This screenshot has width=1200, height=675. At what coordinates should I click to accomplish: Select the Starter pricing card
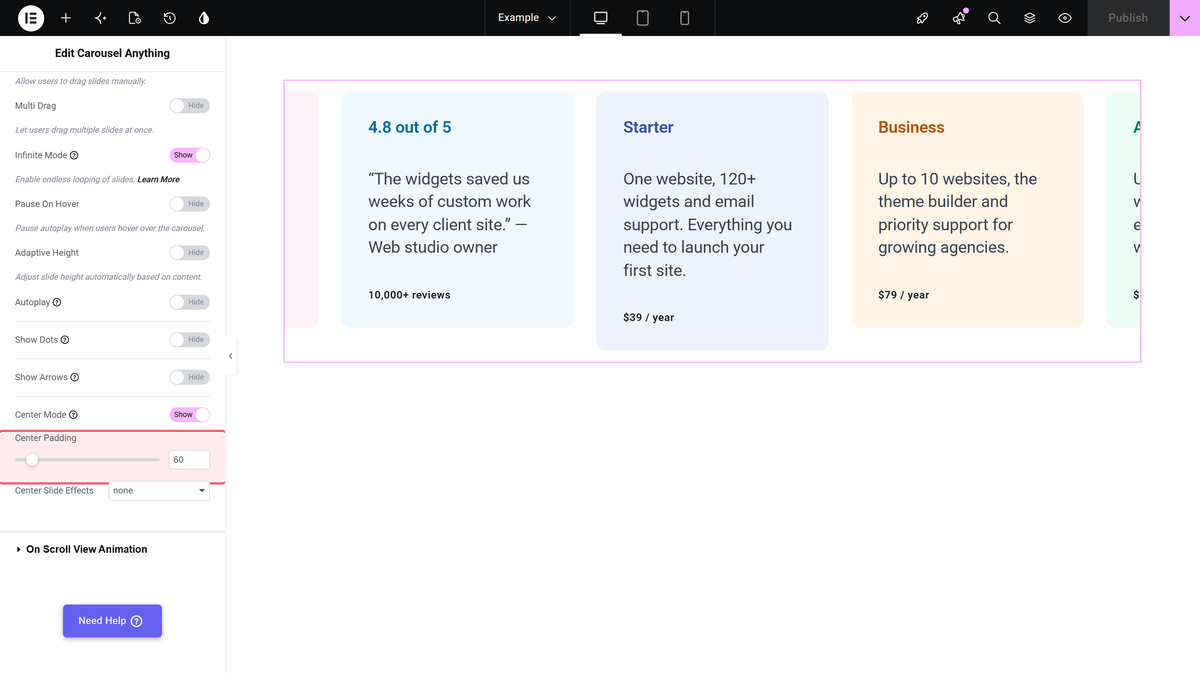[x=713, y=221]
